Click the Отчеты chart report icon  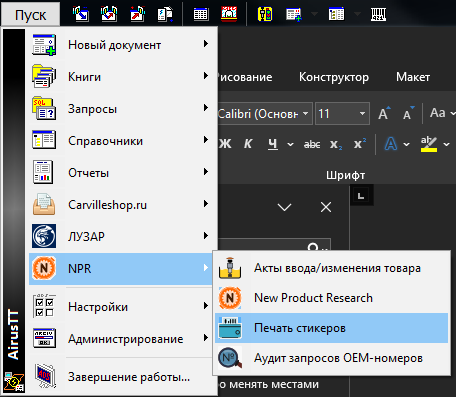(43, 172)
